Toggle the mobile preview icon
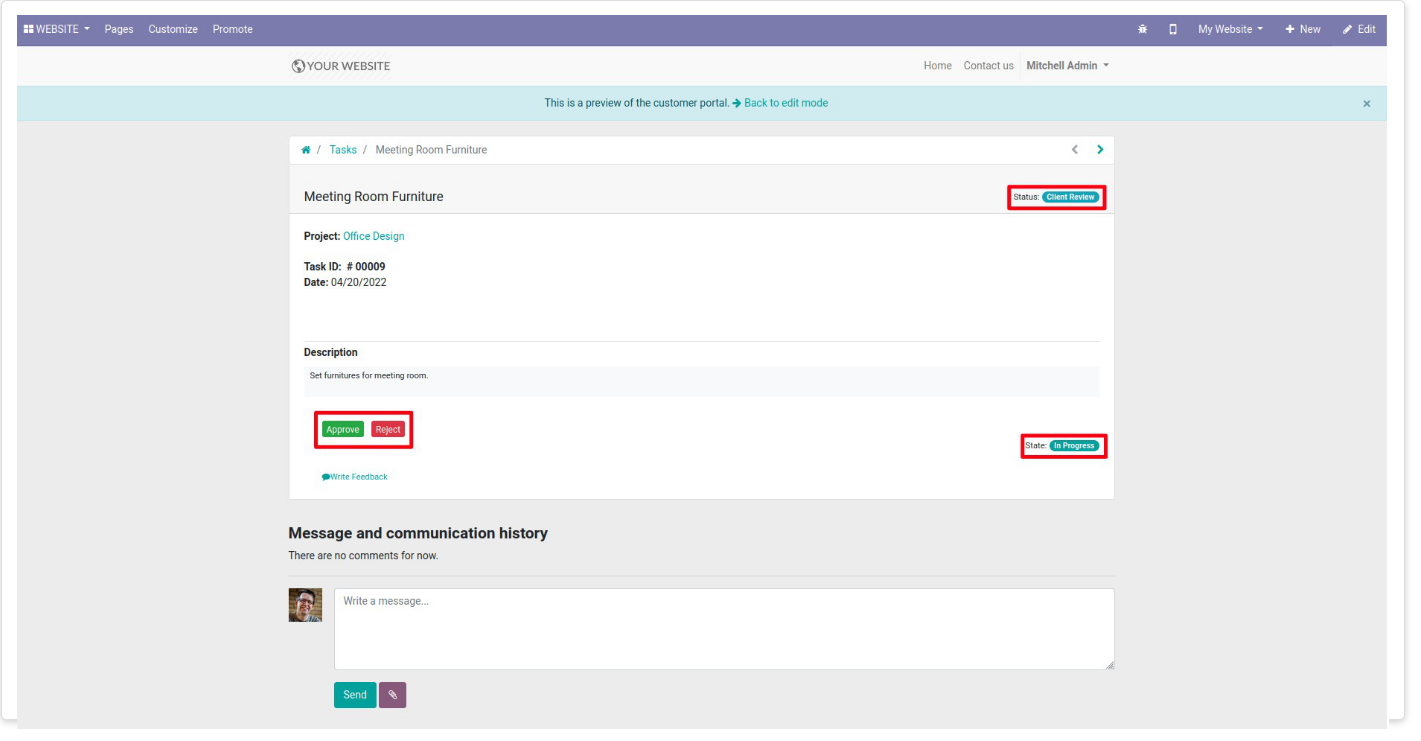Image resolution: width=1421 pixels, height=741 pixels. click(x=1173, y=30)
